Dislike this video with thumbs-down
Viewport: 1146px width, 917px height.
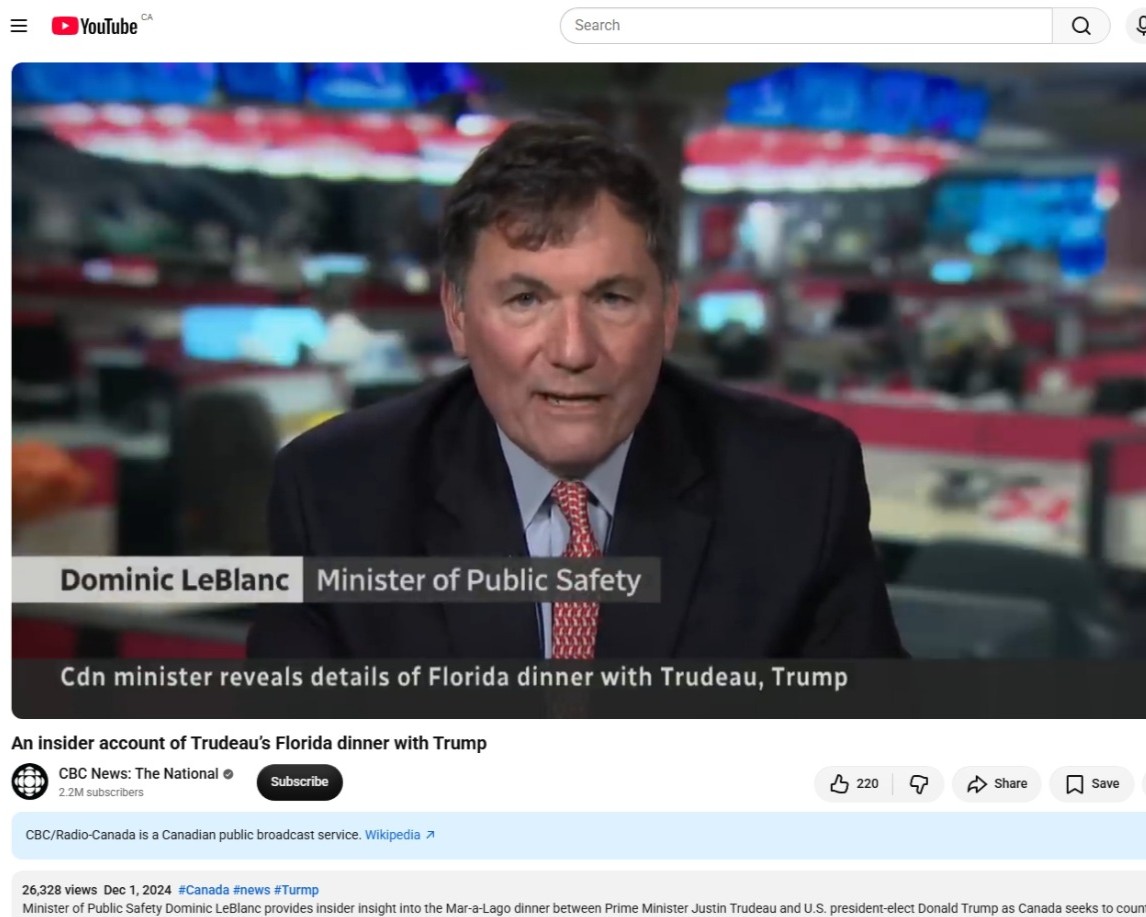(919, 783)
